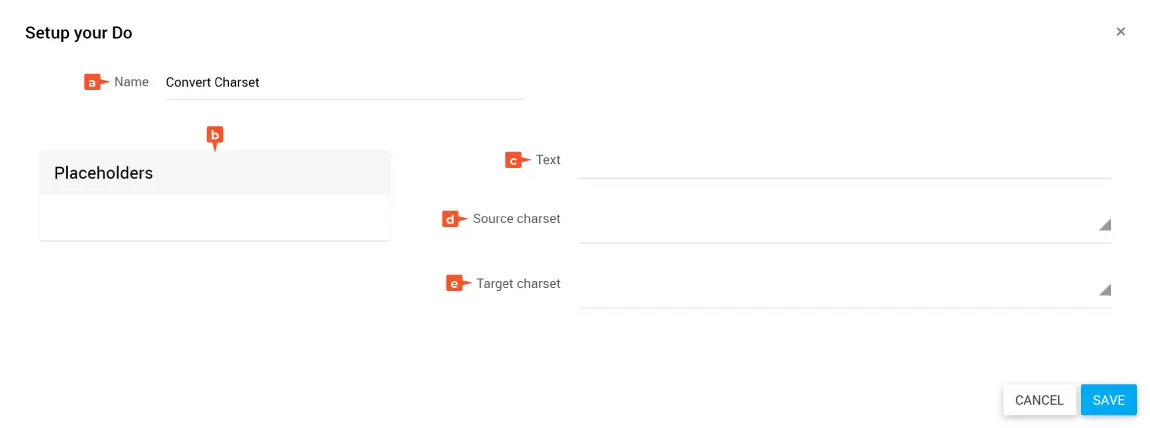Click the Source charset label
The image size is (1150, 428).
click(516, 219)
